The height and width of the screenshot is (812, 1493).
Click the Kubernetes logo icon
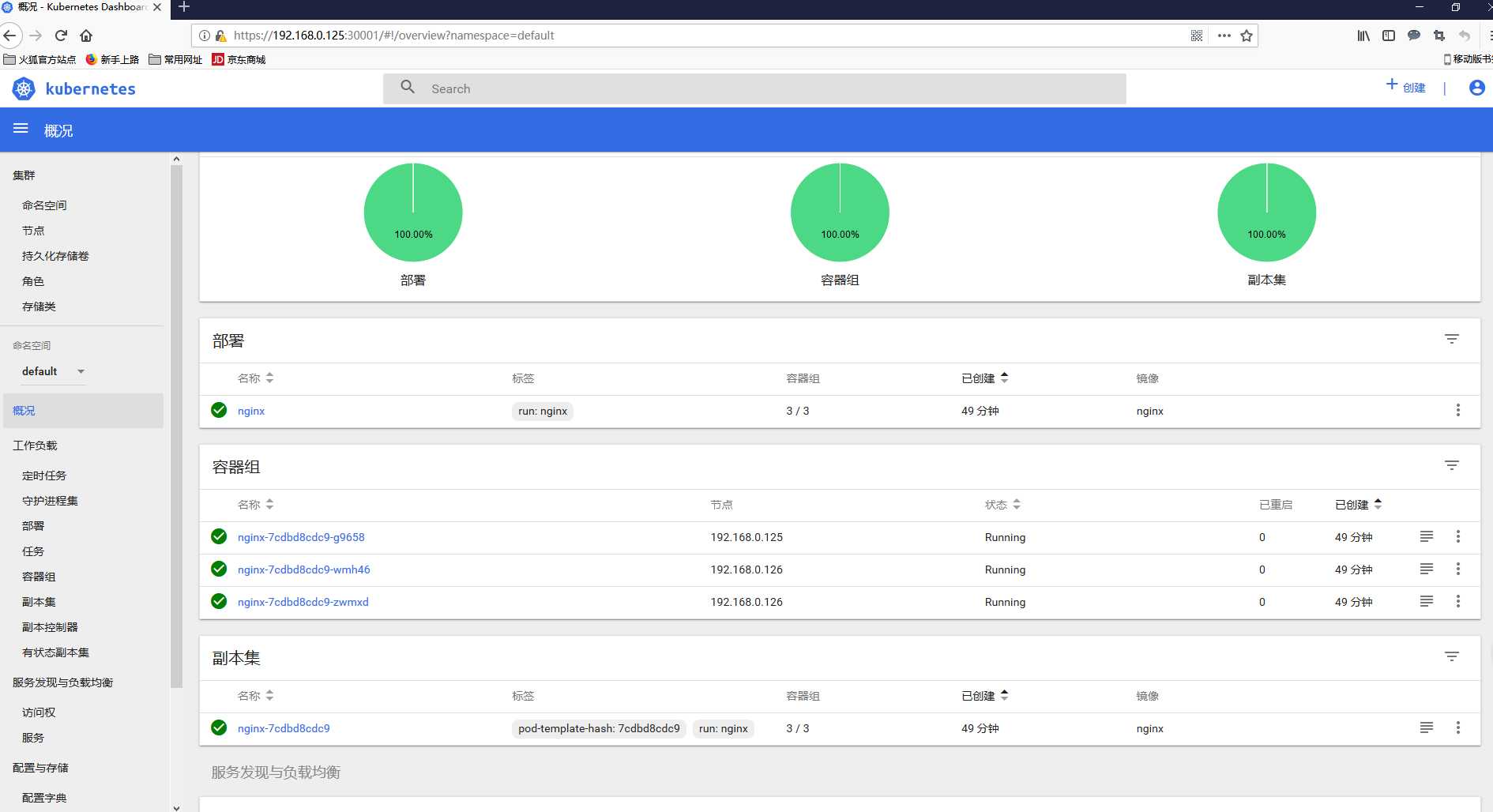click(x=24, y=89)
